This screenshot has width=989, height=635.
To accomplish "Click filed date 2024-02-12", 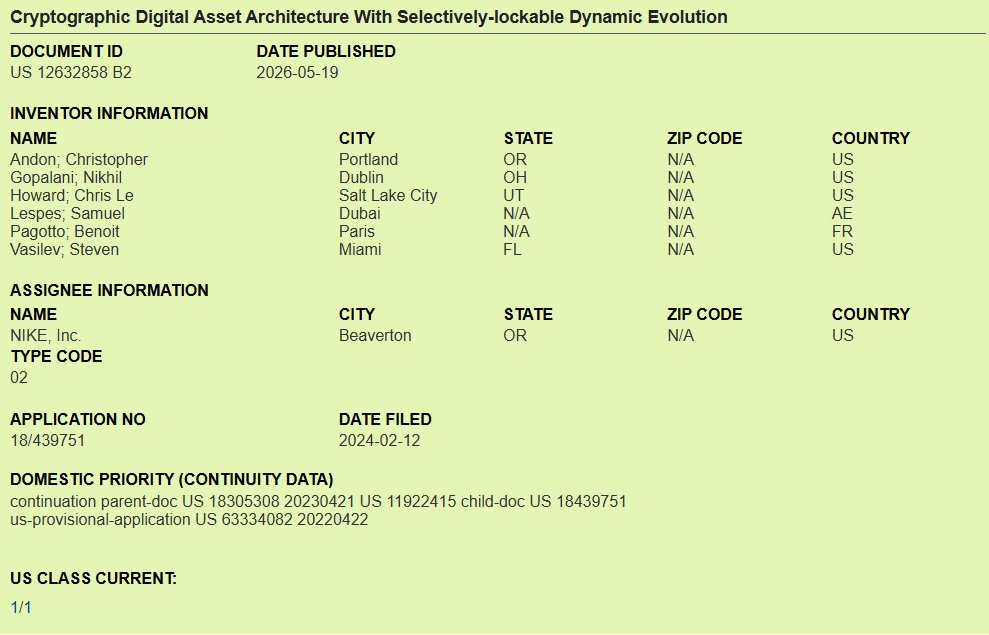I will point(380,441).
